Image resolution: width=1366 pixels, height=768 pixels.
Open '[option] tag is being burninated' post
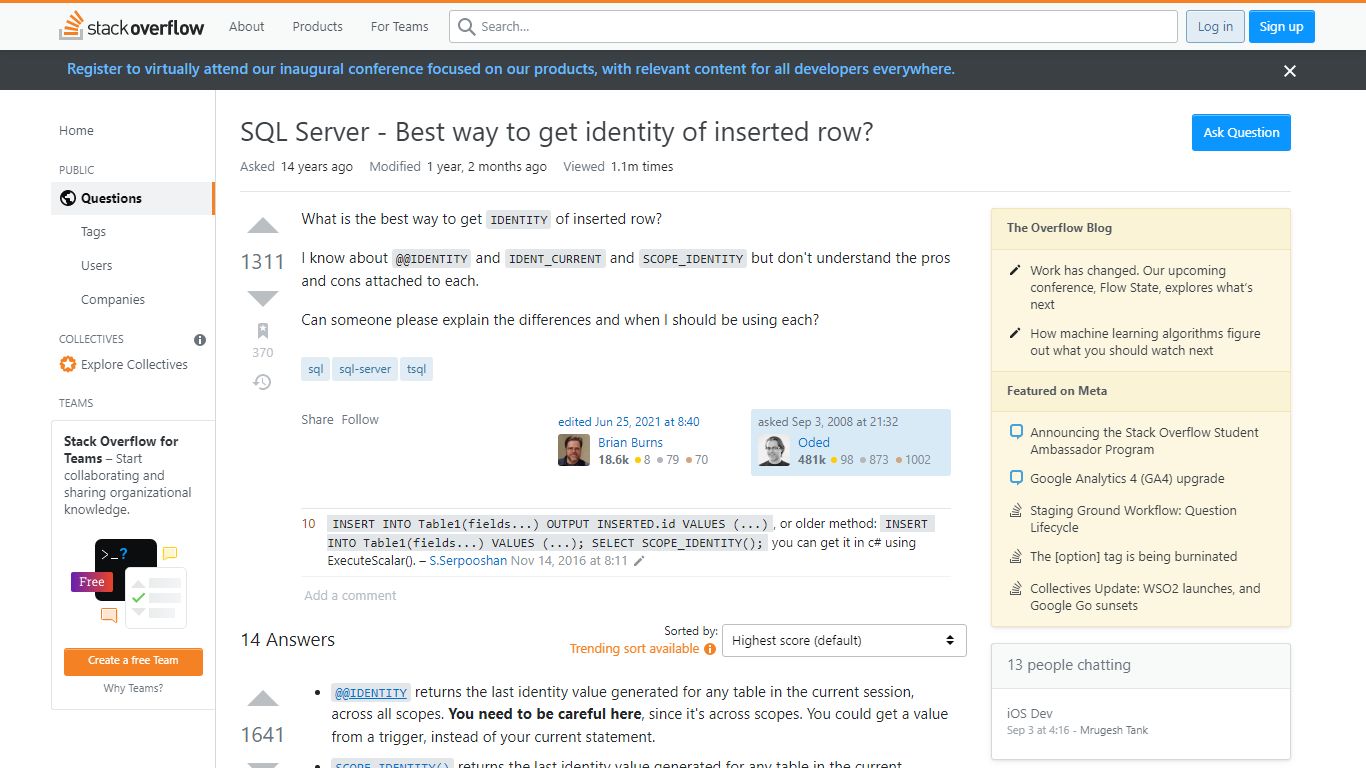pos(1133,556)
